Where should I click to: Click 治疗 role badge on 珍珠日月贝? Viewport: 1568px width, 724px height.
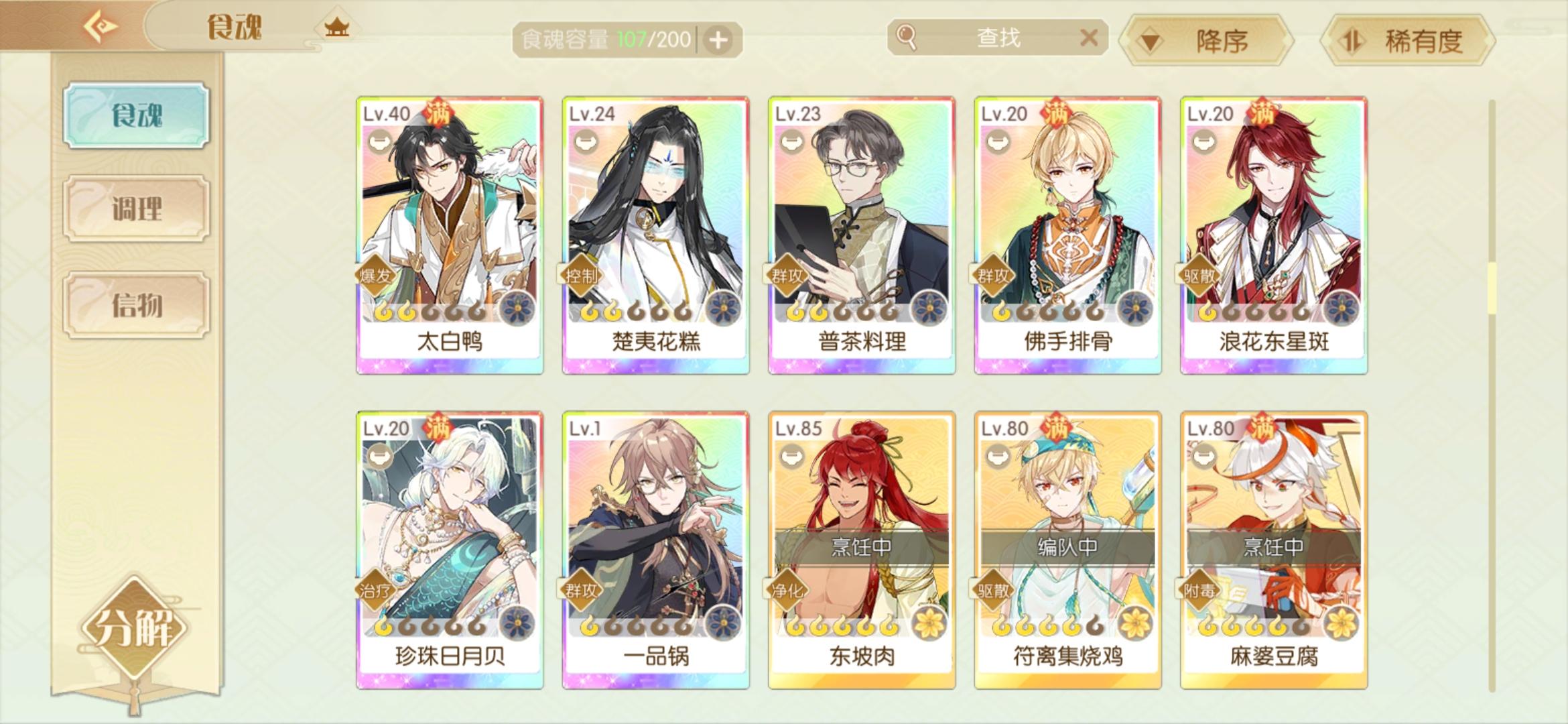click(x=375, y=591)
